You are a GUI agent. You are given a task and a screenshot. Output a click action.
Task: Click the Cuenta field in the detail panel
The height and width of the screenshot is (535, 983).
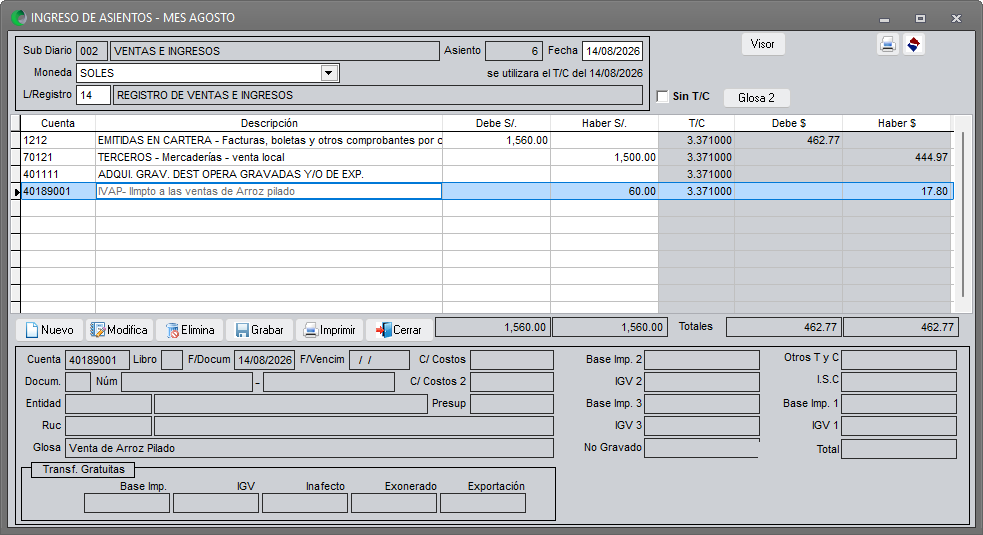(x=97, y=360)
